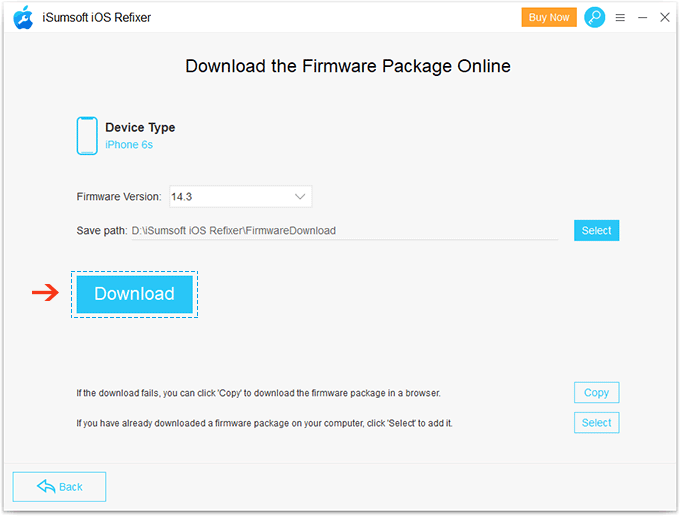Click the Device Type heading
This screenshot has width=680, height=516.
pyautogui.click(x=140, y=127)
